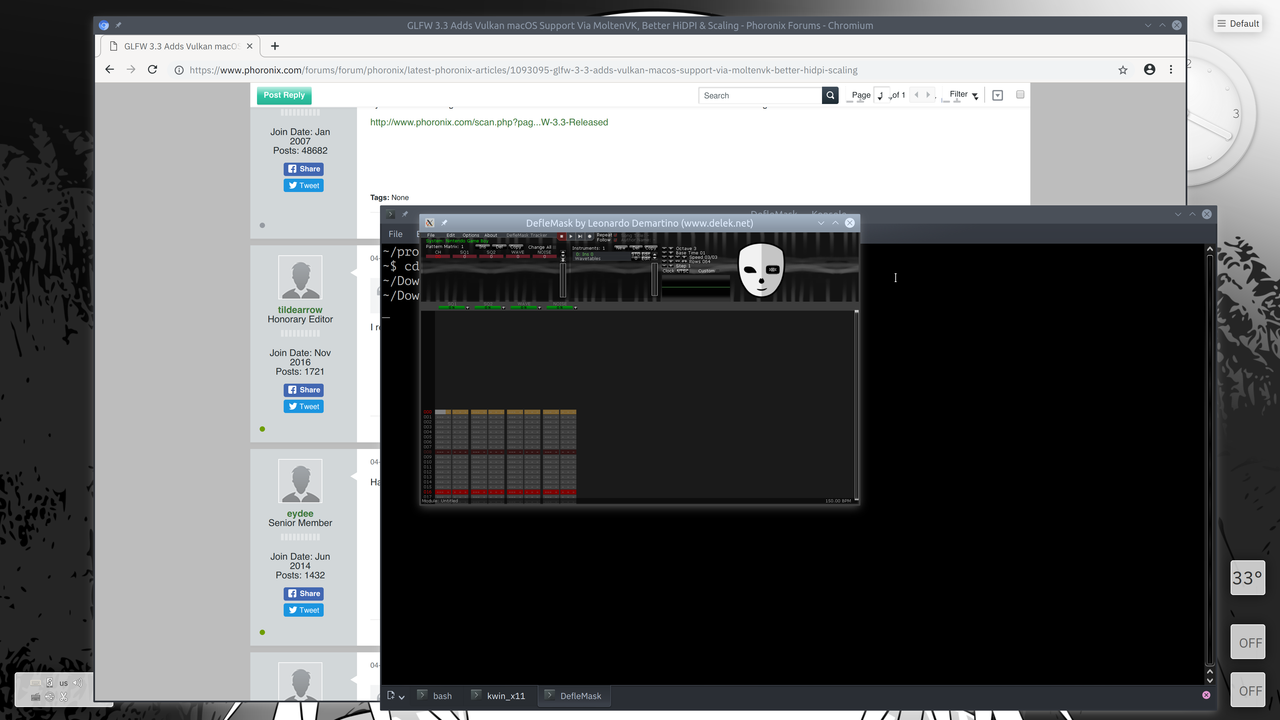Open eydee's profile link
The image size is (1280, 720).
(300, 513)
